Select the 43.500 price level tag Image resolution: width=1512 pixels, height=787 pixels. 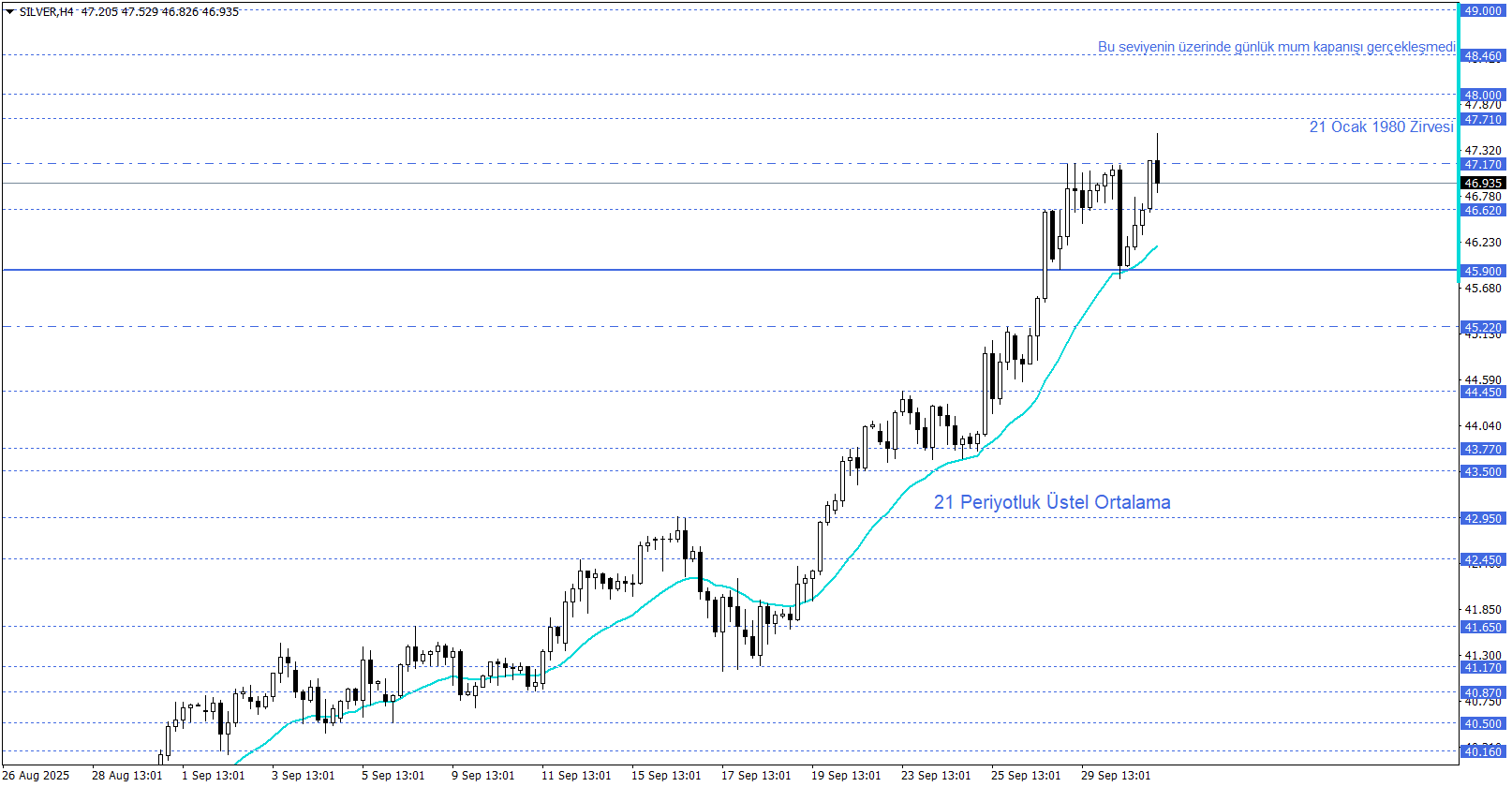(1482, 472)
